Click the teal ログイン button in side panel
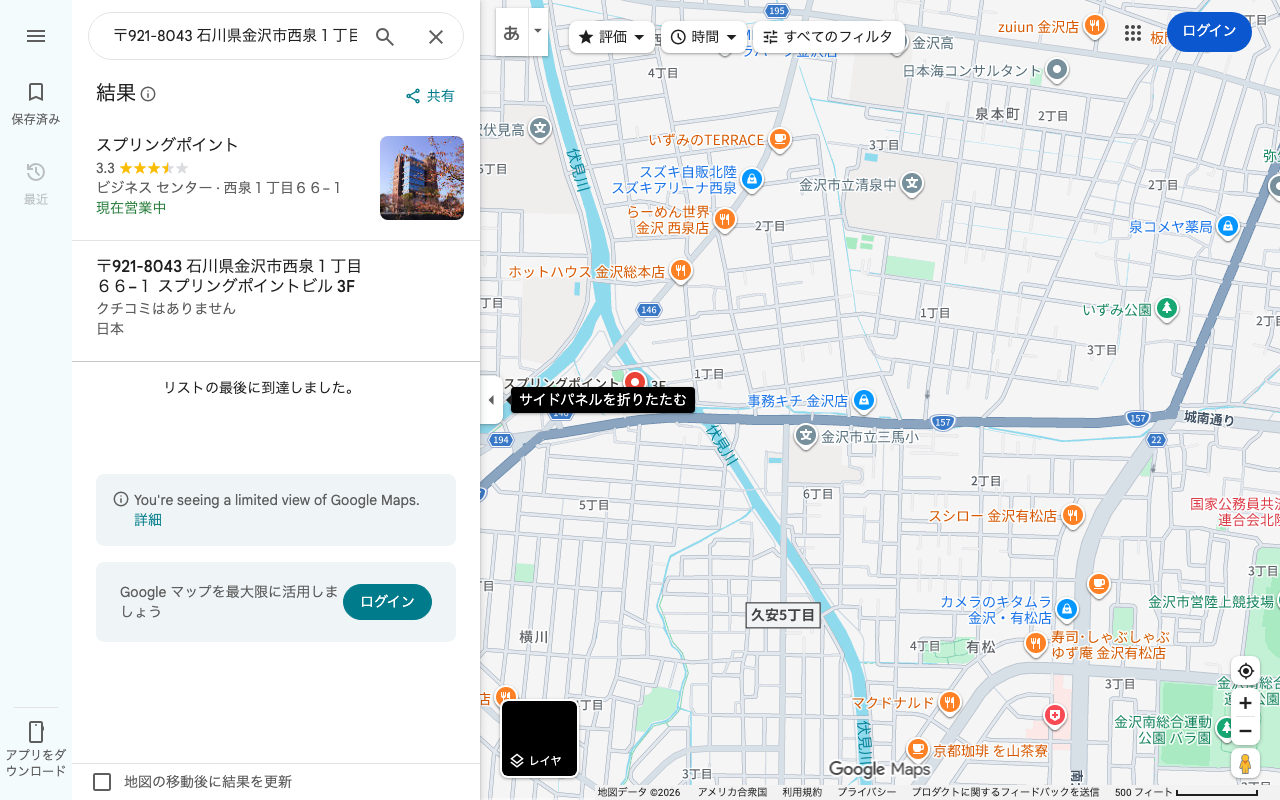 pyautogui.click(x=387, y=602)
